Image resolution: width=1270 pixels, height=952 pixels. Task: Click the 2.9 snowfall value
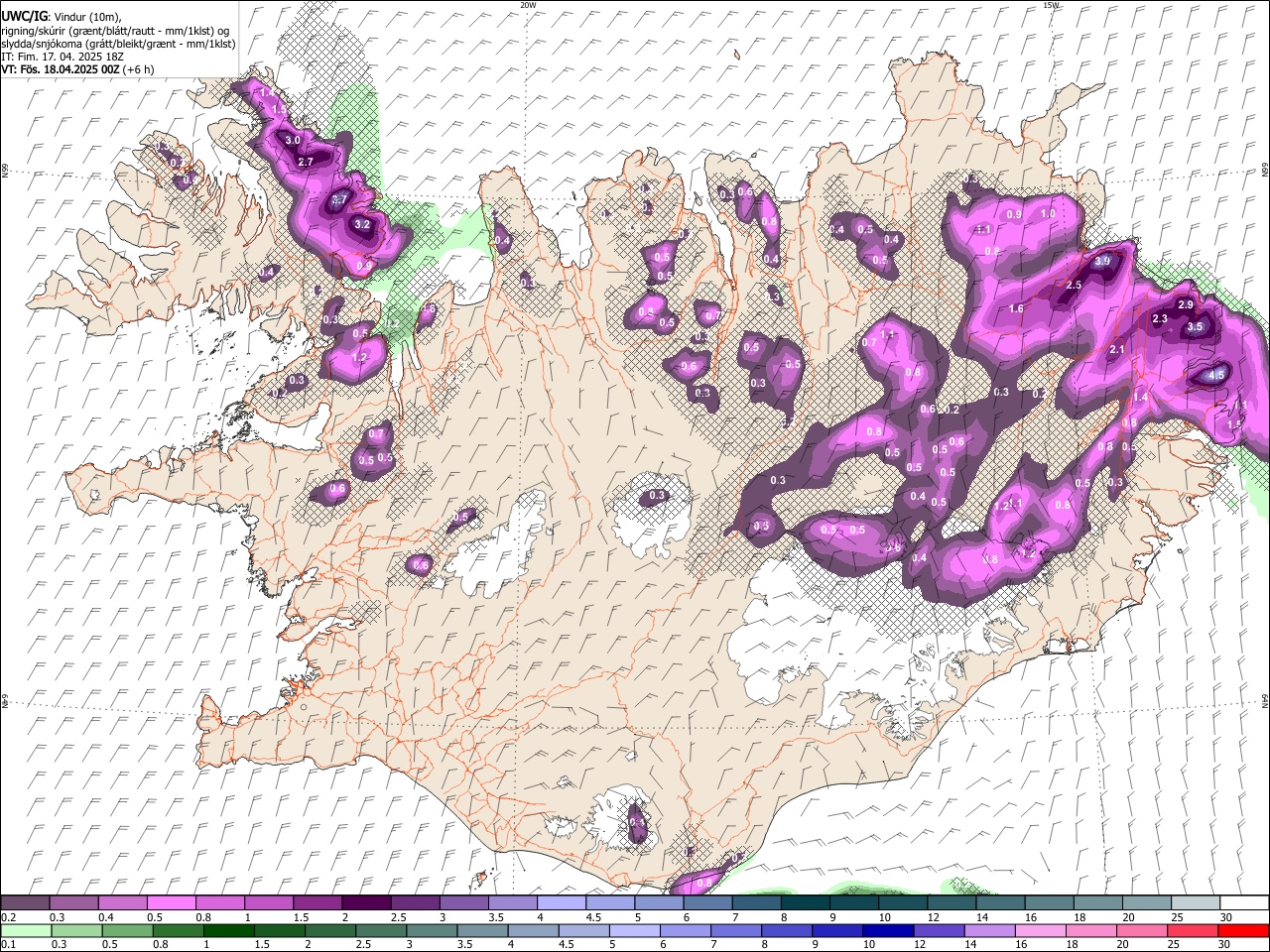click(x=1185, y=304)
